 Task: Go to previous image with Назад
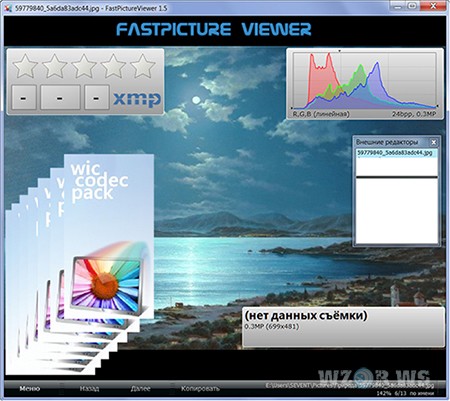[89, 389]
